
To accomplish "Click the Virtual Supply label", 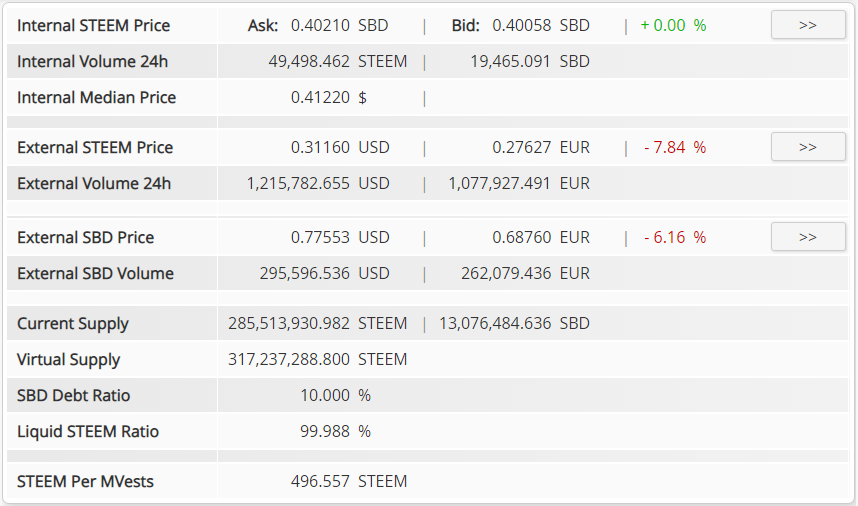I will coord(69,359).
